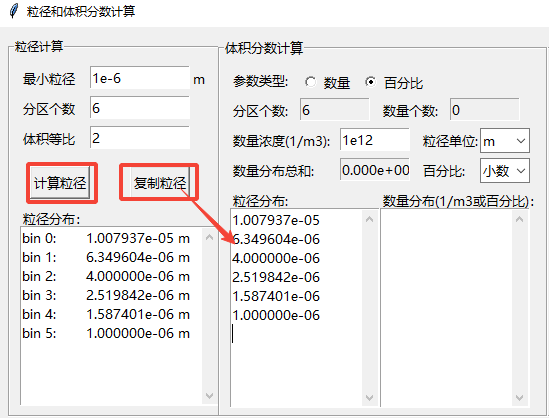Click up arrow of middle 粒径分布 scrollbar
This screenshot has height=418, width=549.
pos(369,220)
